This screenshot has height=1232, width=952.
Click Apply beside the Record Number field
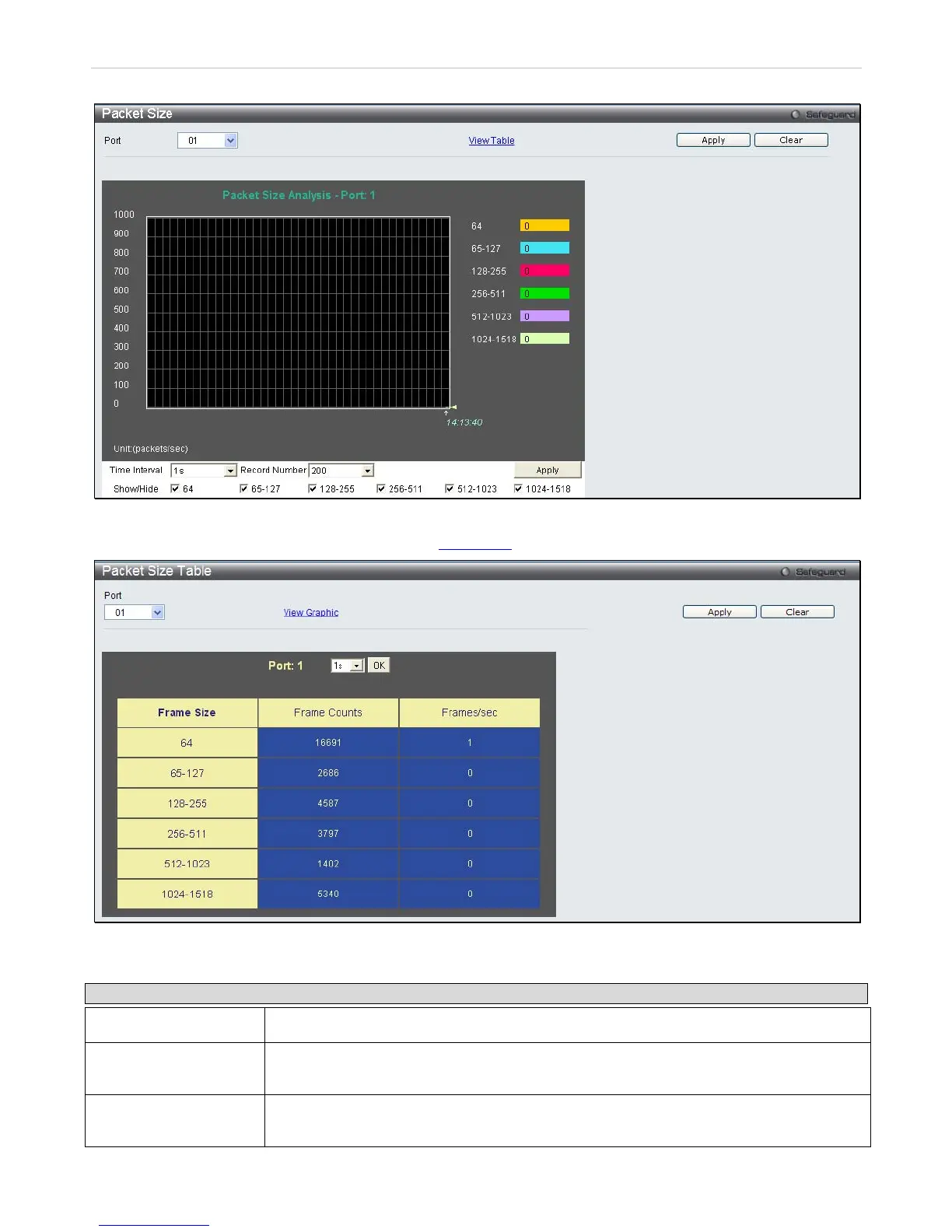tap(548, 470)
